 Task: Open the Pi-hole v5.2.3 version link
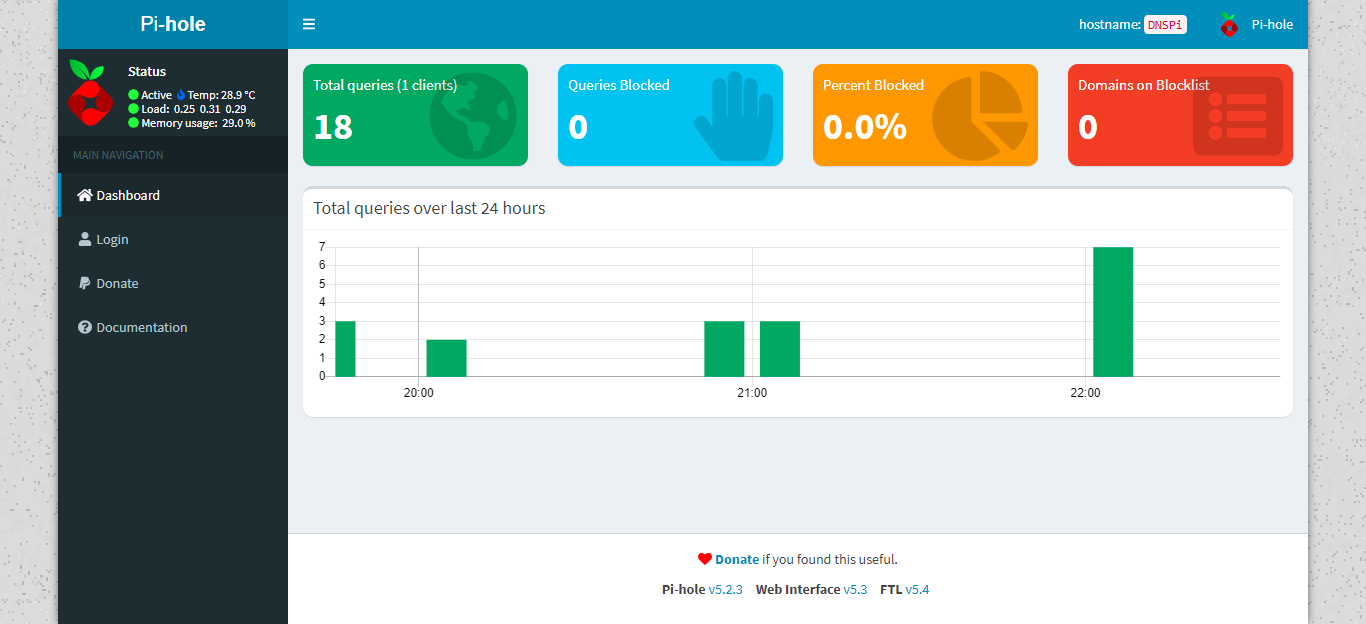725,589
